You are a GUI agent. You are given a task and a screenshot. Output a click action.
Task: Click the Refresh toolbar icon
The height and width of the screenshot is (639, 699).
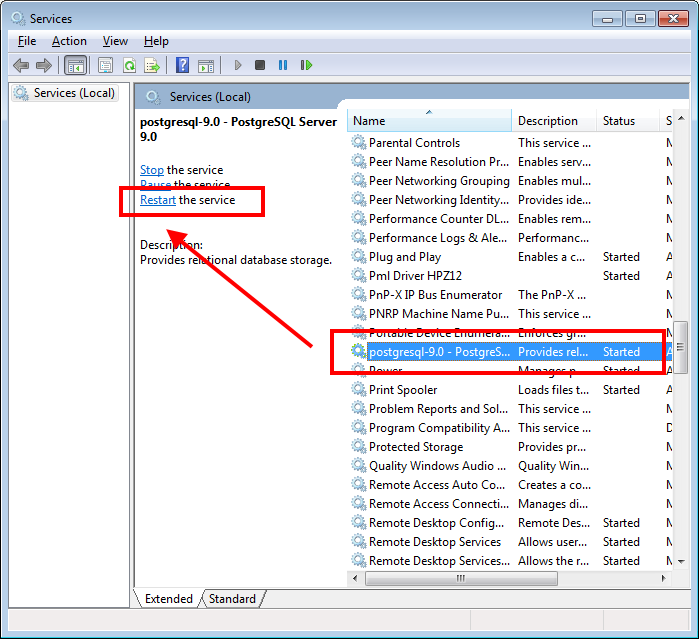(x=129, y=65)
